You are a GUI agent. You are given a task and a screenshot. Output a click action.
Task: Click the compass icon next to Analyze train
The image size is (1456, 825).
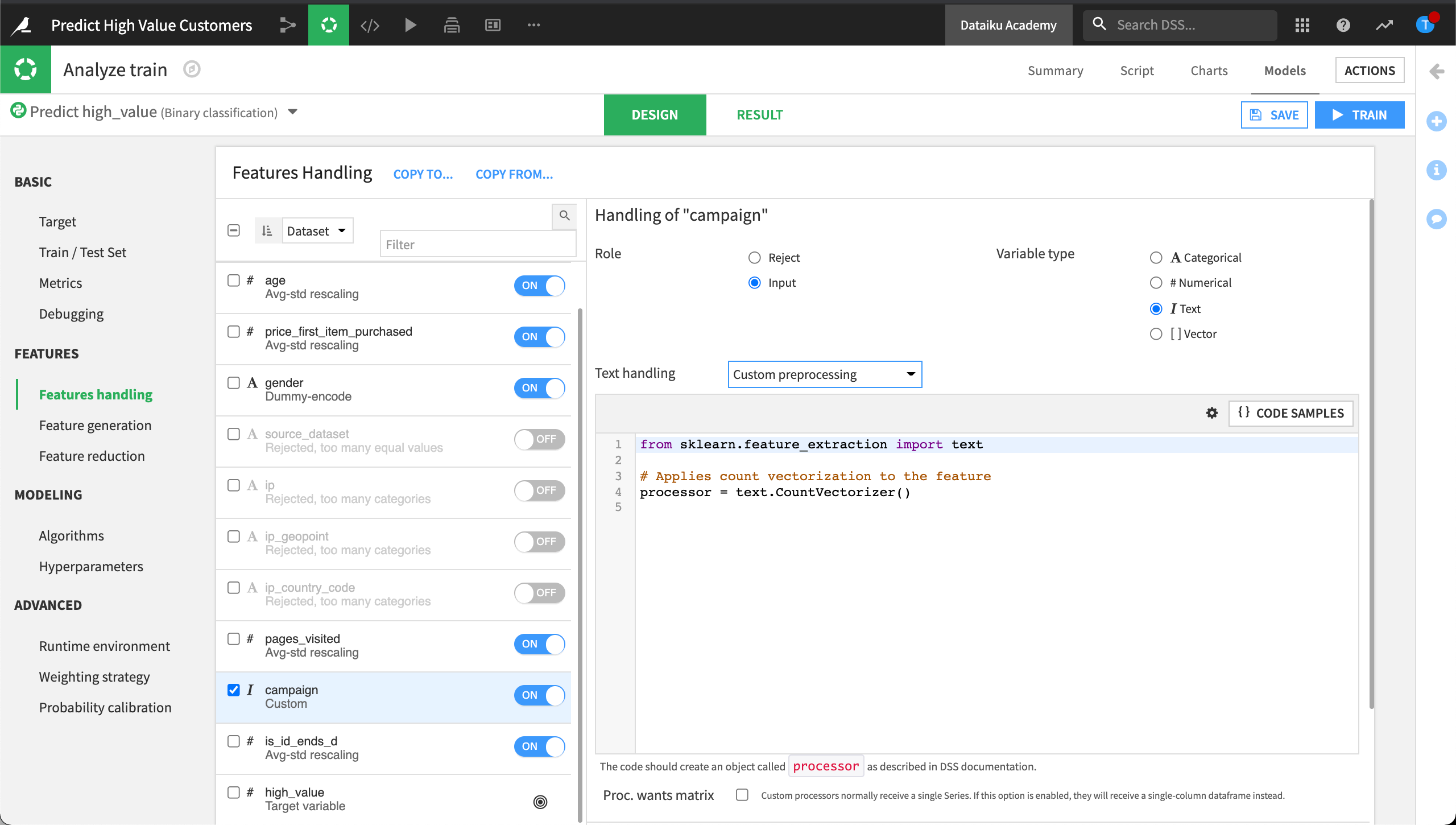click(x=192, y=69)
